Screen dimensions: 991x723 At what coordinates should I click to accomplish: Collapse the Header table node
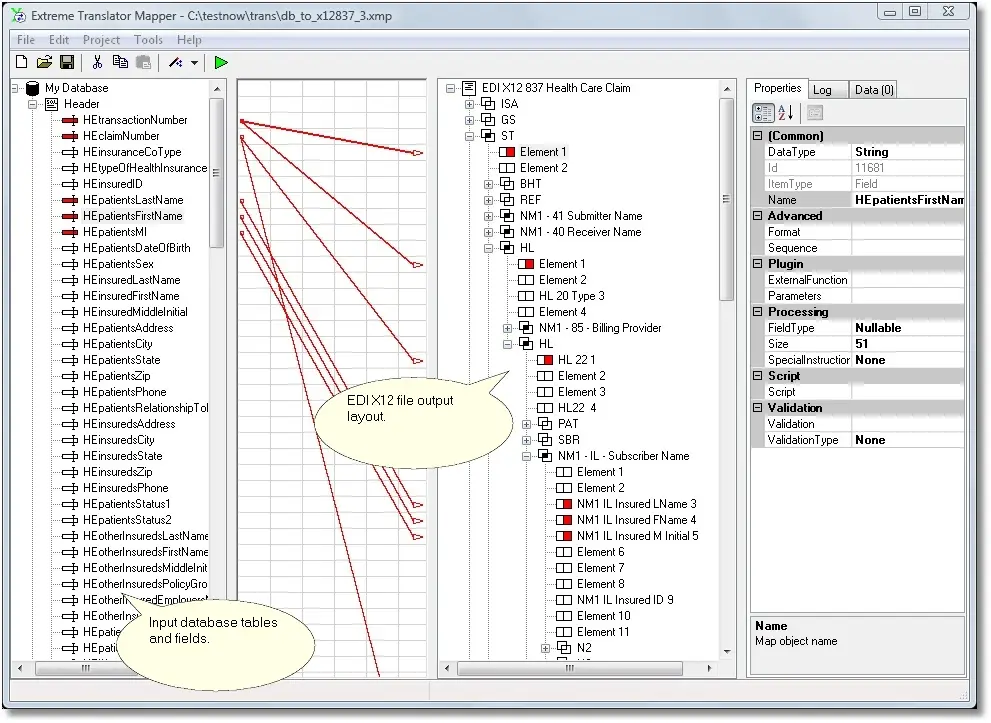pyautogui.click(x=32, y=104)
